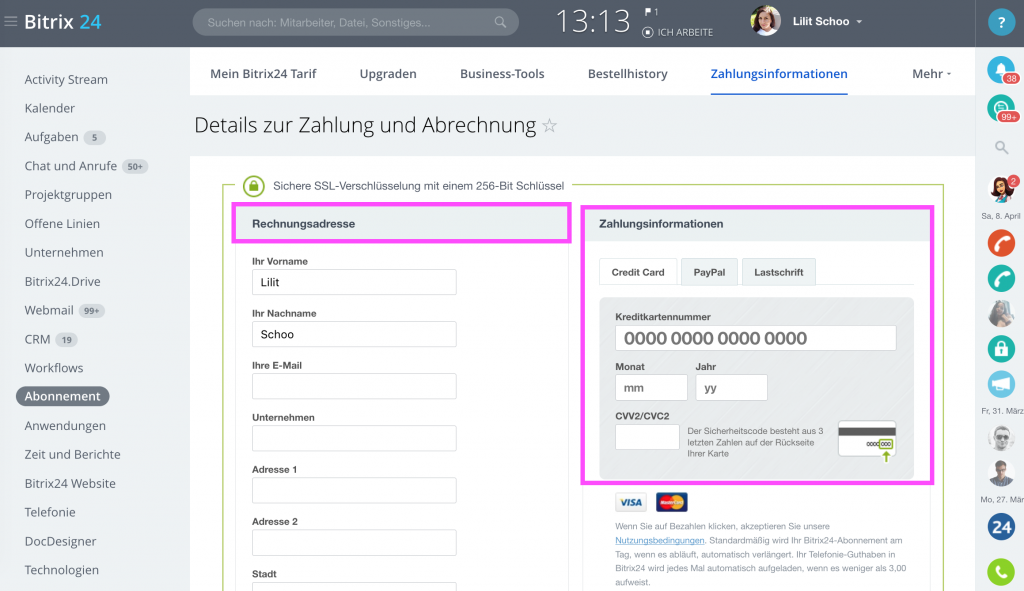Viewport: 1024px width, 591px height.
Task: Select the Lastschrift payment tab
Action: pyautogui.click(x=778, y=272)
